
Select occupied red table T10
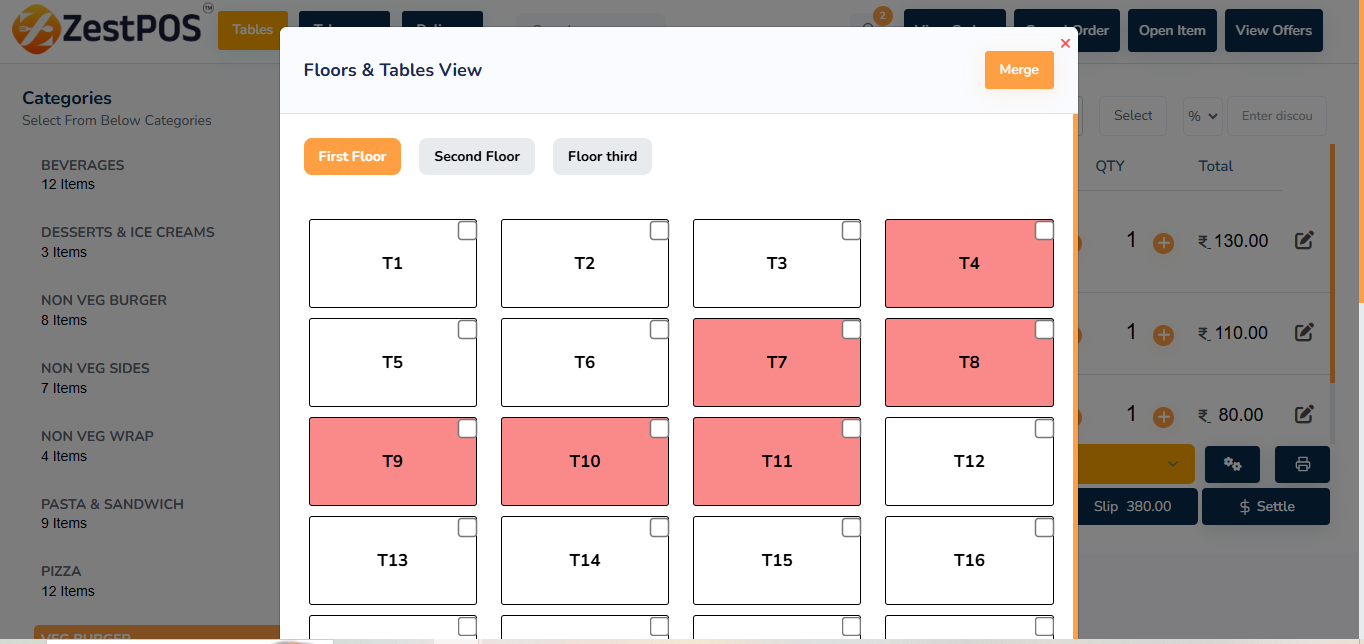[x=584, y=462]
